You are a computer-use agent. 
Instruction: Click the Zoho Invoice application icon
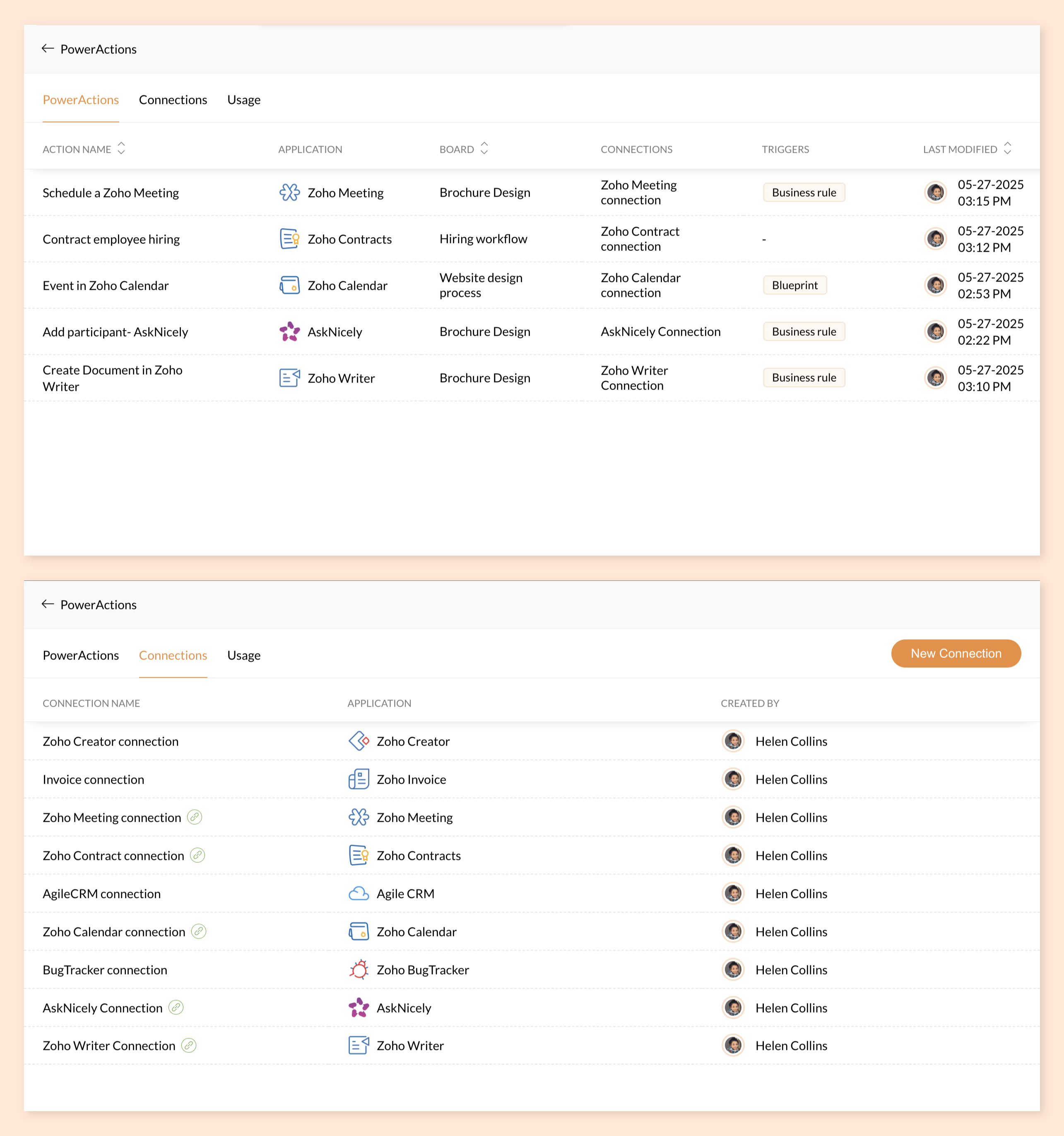click(x=358, y=780)
